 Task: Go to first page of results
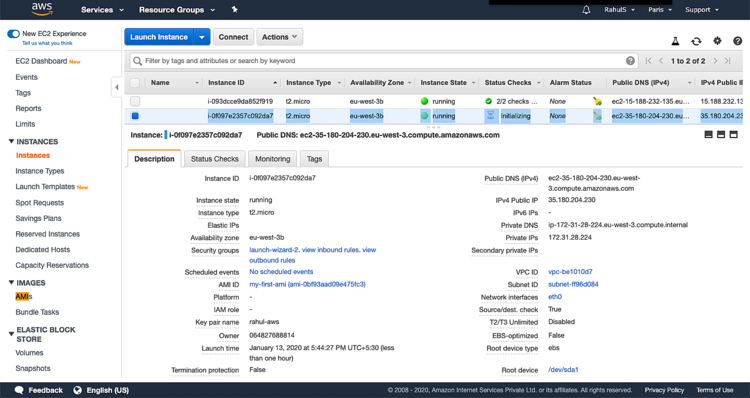(648, 61)
